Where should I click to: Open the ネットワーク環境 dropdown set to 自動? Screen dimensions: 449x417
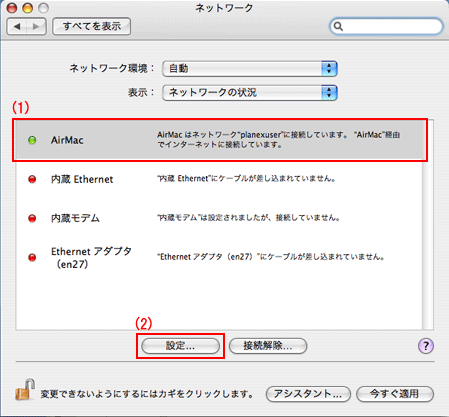click(x=250, y=69)
